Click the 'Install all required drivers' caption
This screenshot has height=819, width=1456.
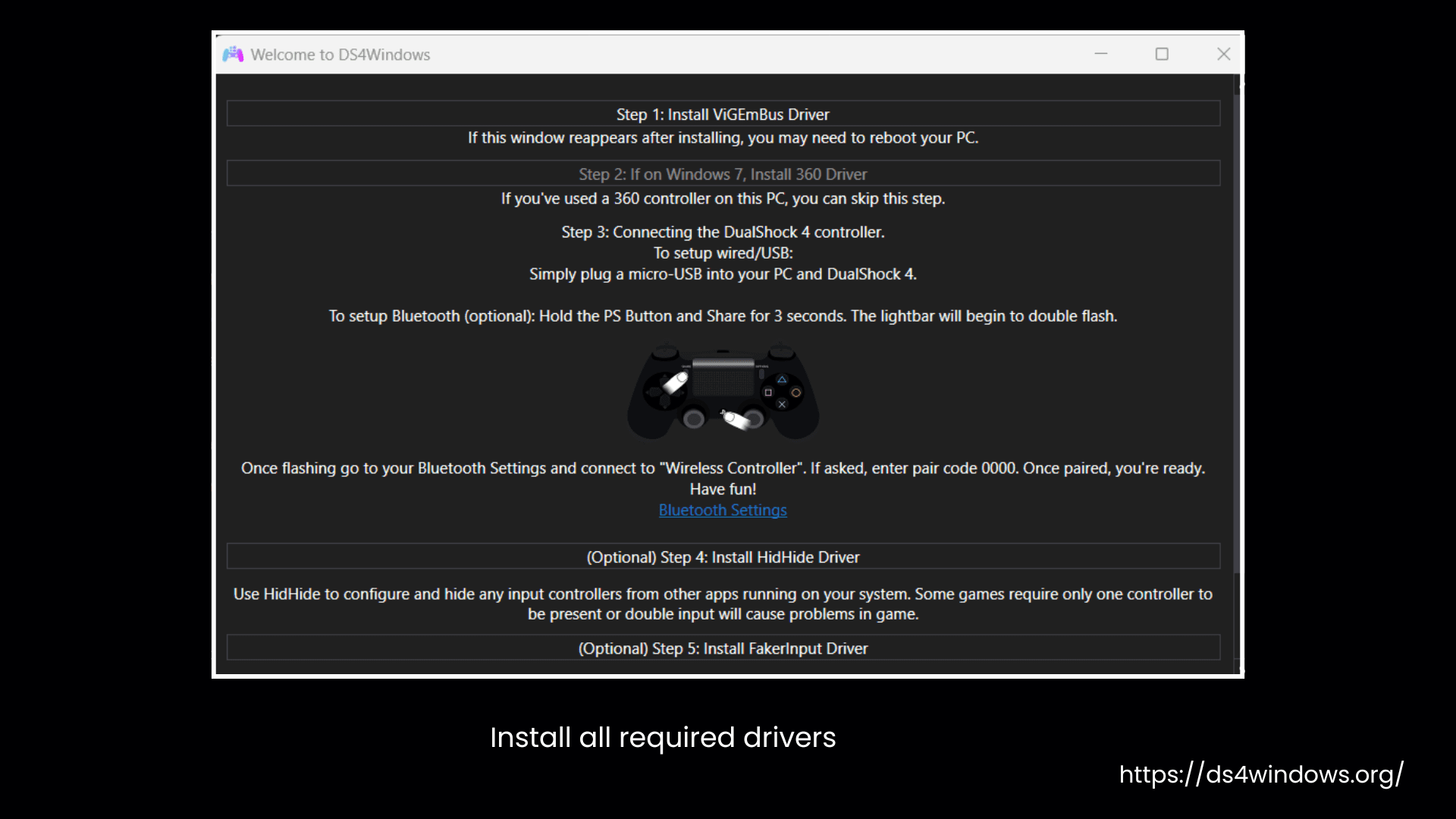click(x=663, y=737)
